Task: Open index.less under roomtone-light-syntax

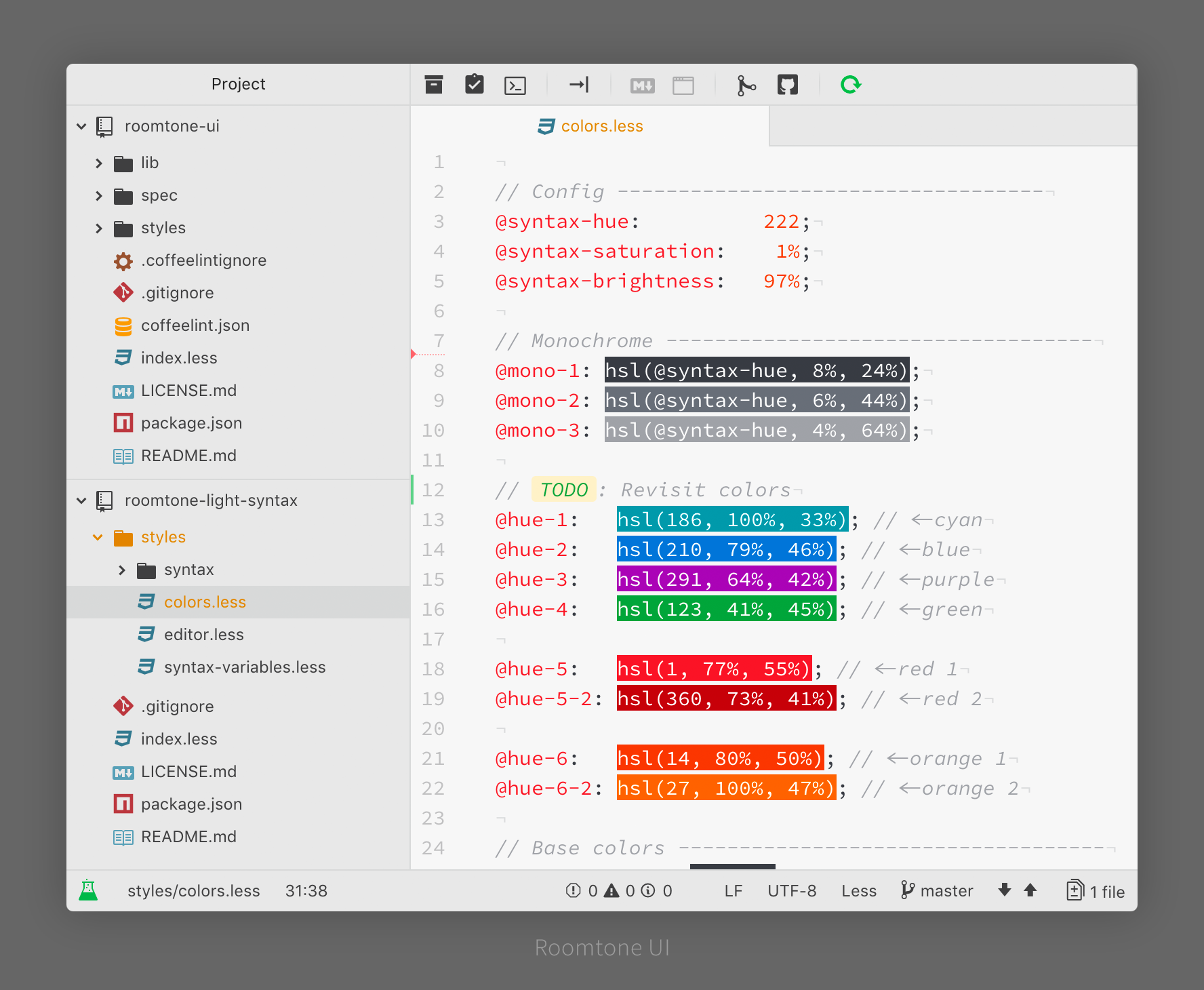Action: click(238, 739)
